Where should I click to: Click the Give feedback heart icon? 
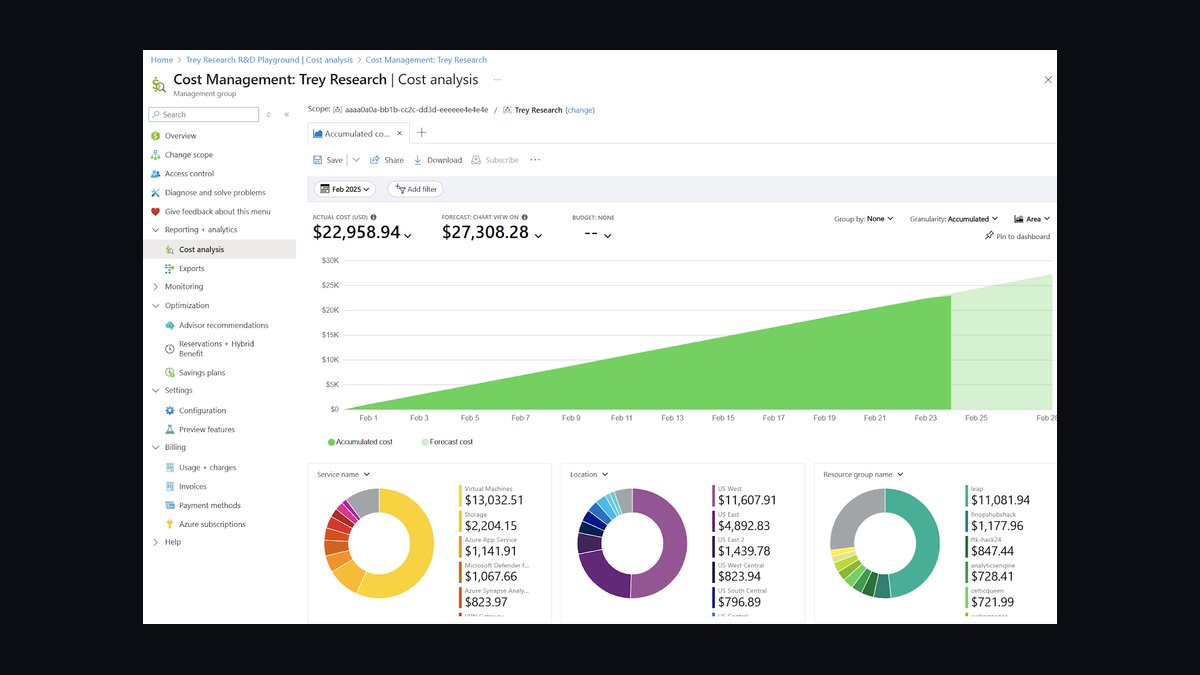[155, 212]
